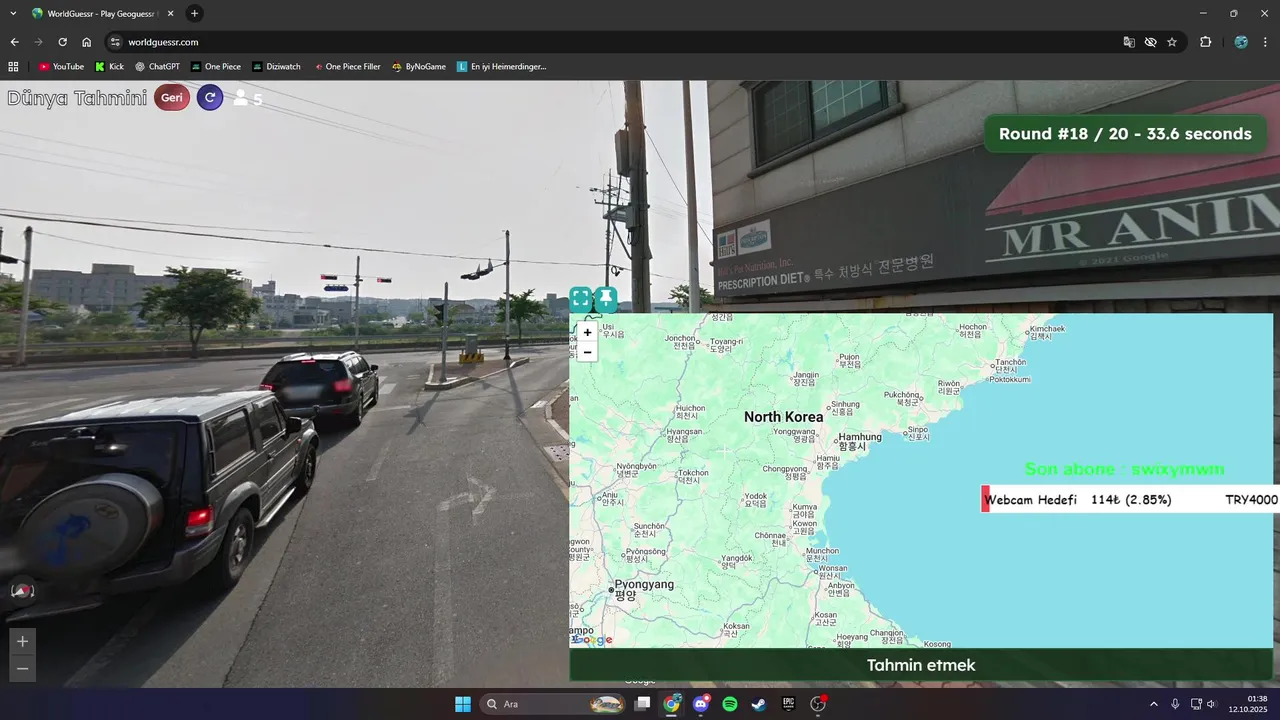This screenshot has height=720, width=1280.
Task: Click Pyongyang on the guess map
Action: pyautogui.click(x=643, y=589)
